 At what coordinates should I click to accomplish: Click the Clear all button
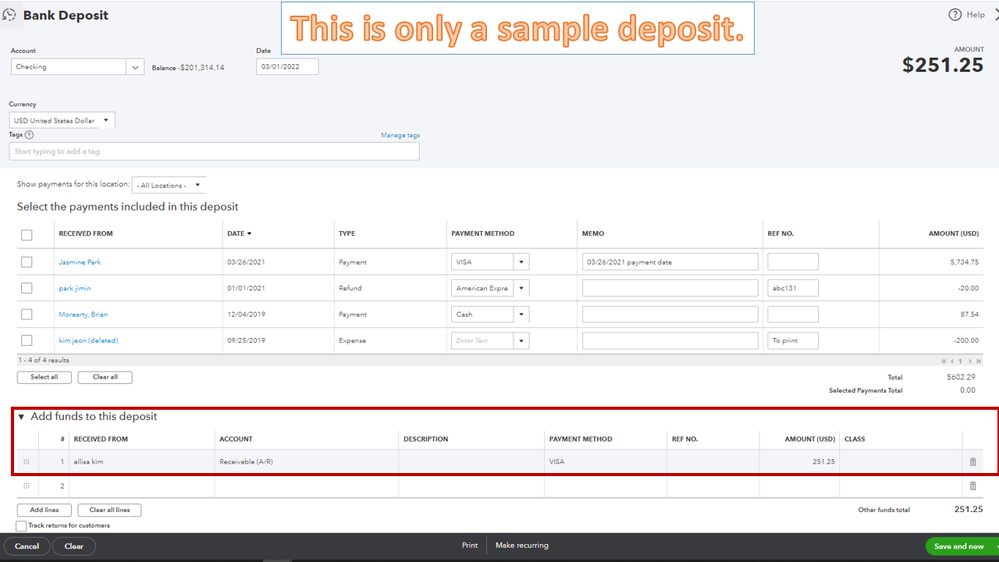[105, 377]
